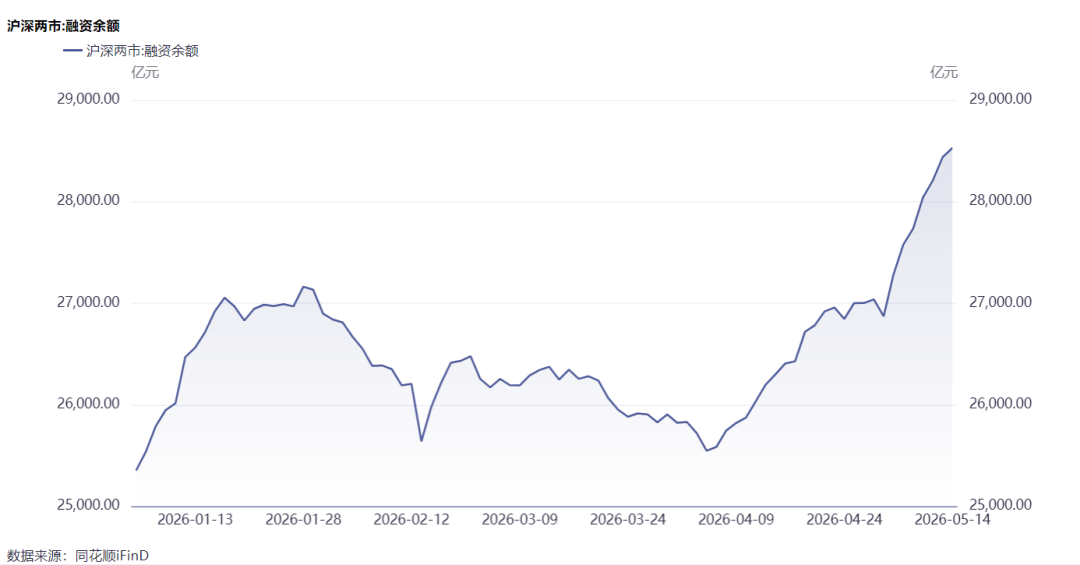1080x565 pixels.
Task: Click the left y-axis 28,000.00 label
Action: (88, 201)
